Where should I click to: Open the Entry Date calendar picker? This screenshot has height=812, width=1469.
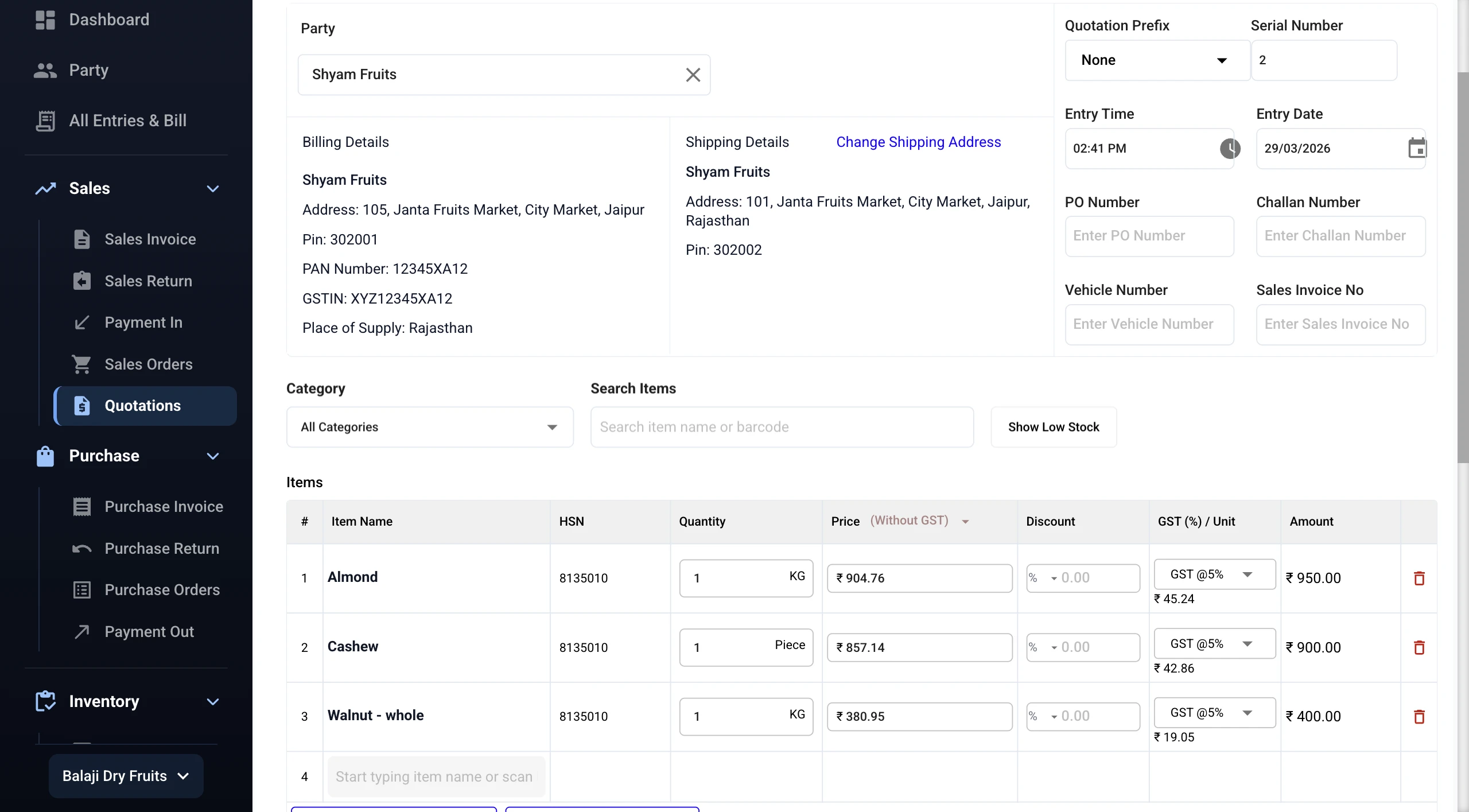coord(1417,148)
